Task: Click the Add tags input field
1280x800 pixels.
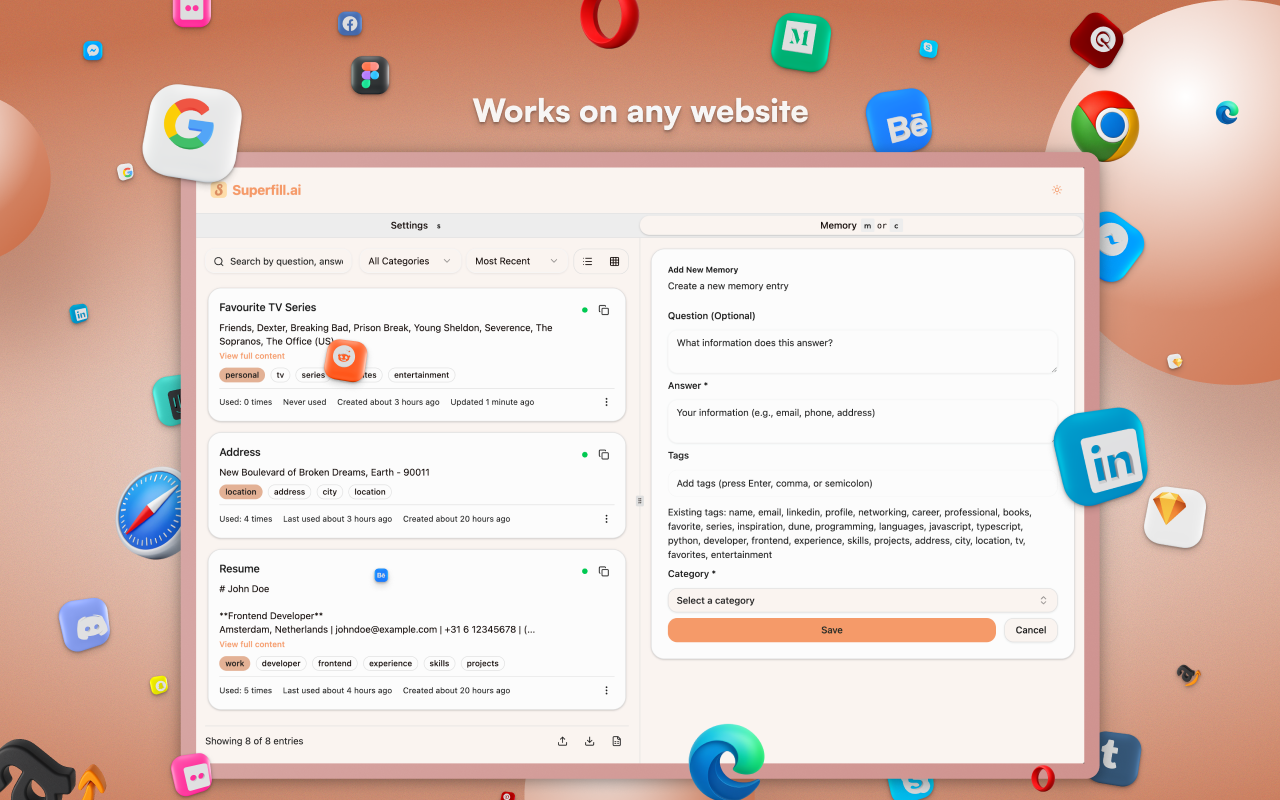Action: [x=862, y=483]
